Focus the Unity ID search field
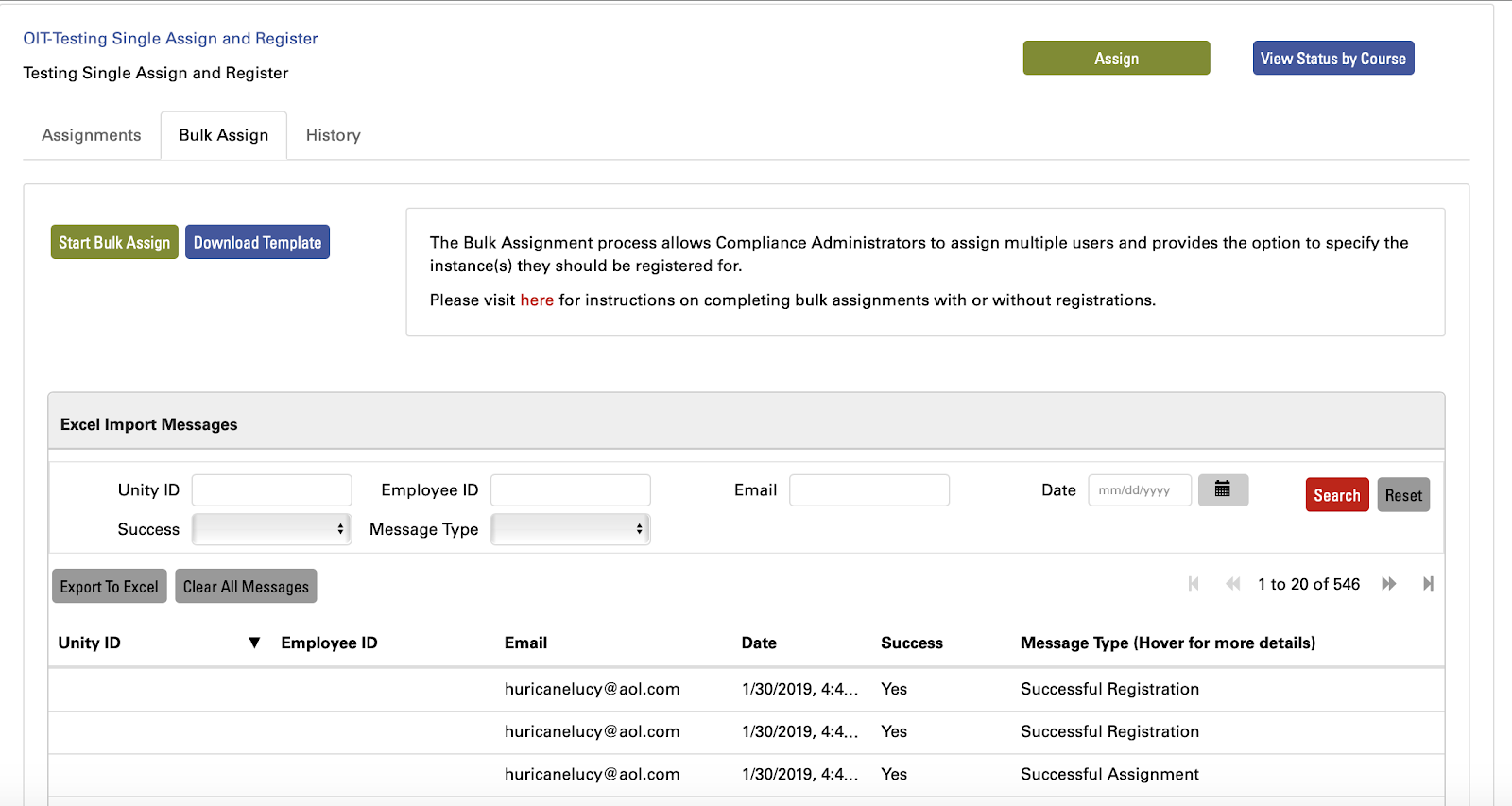This screenshot has width=1512, height=806. click(271, 490)
